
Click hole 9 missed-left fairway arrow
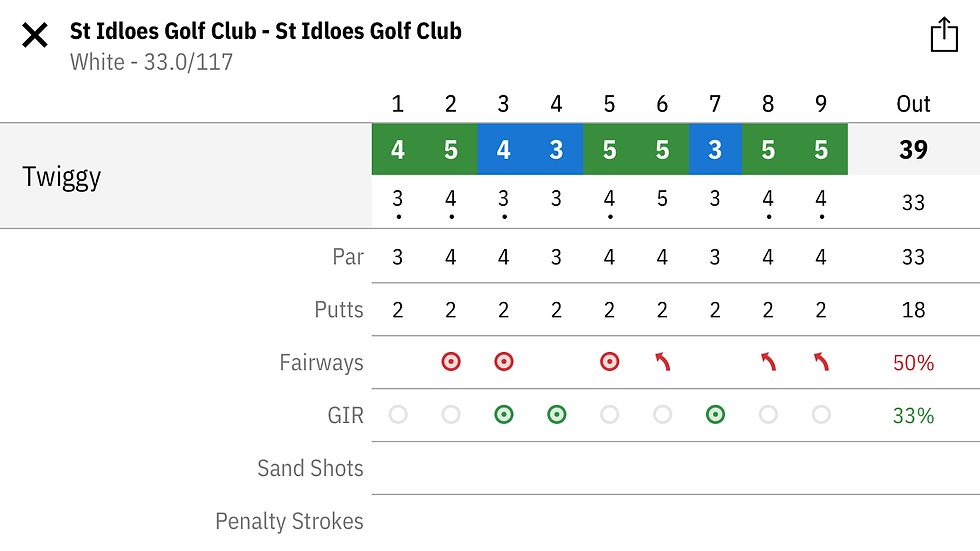point(821,362)
